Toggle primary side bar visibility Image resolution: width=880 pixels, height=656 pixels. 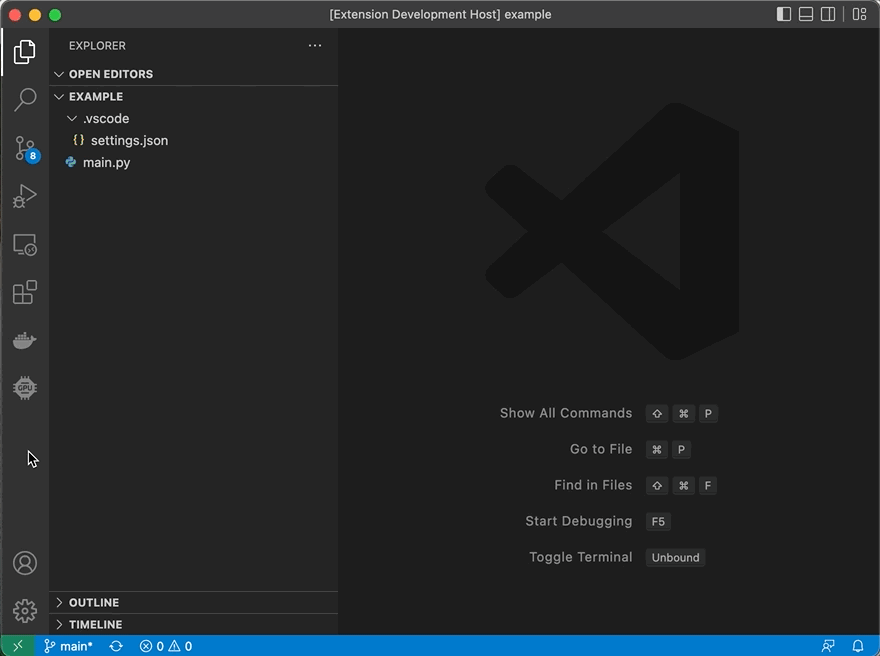[x=783, y=14]
